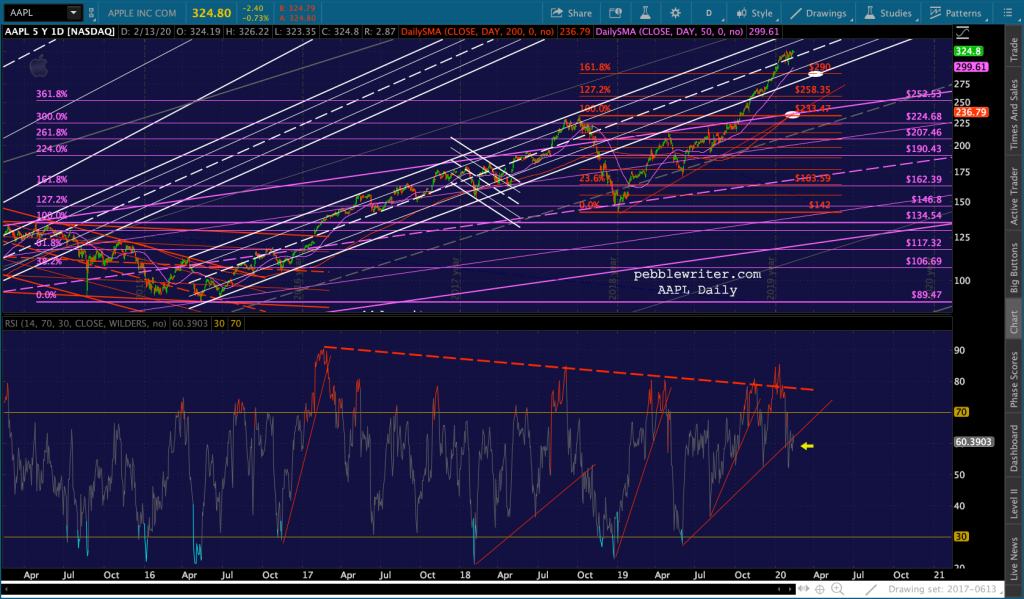This screenshot has height=599, width=1024.
Task: Click the chart mode icon above price axis
Action: pos(963,32)
